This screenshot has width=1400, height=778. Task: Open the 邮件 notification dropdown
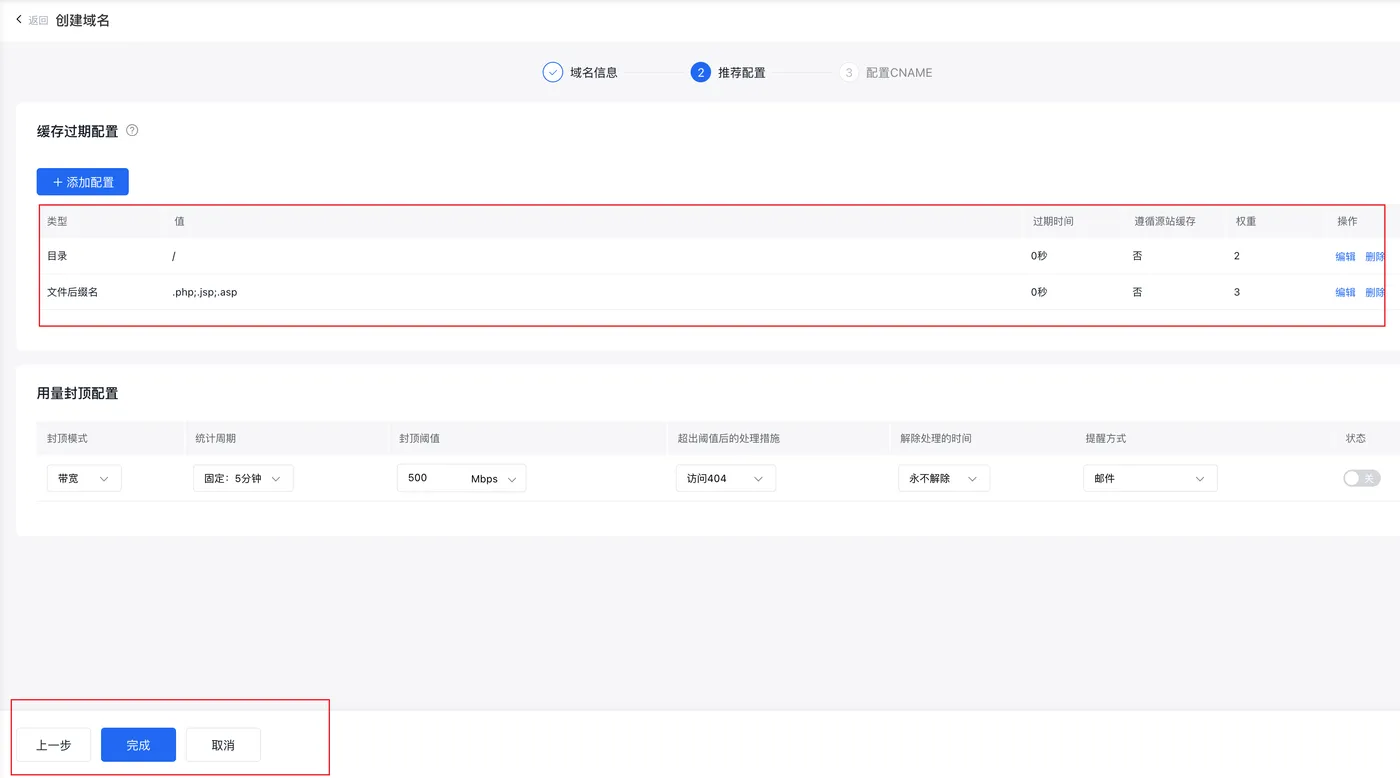tap(1150, 478)
